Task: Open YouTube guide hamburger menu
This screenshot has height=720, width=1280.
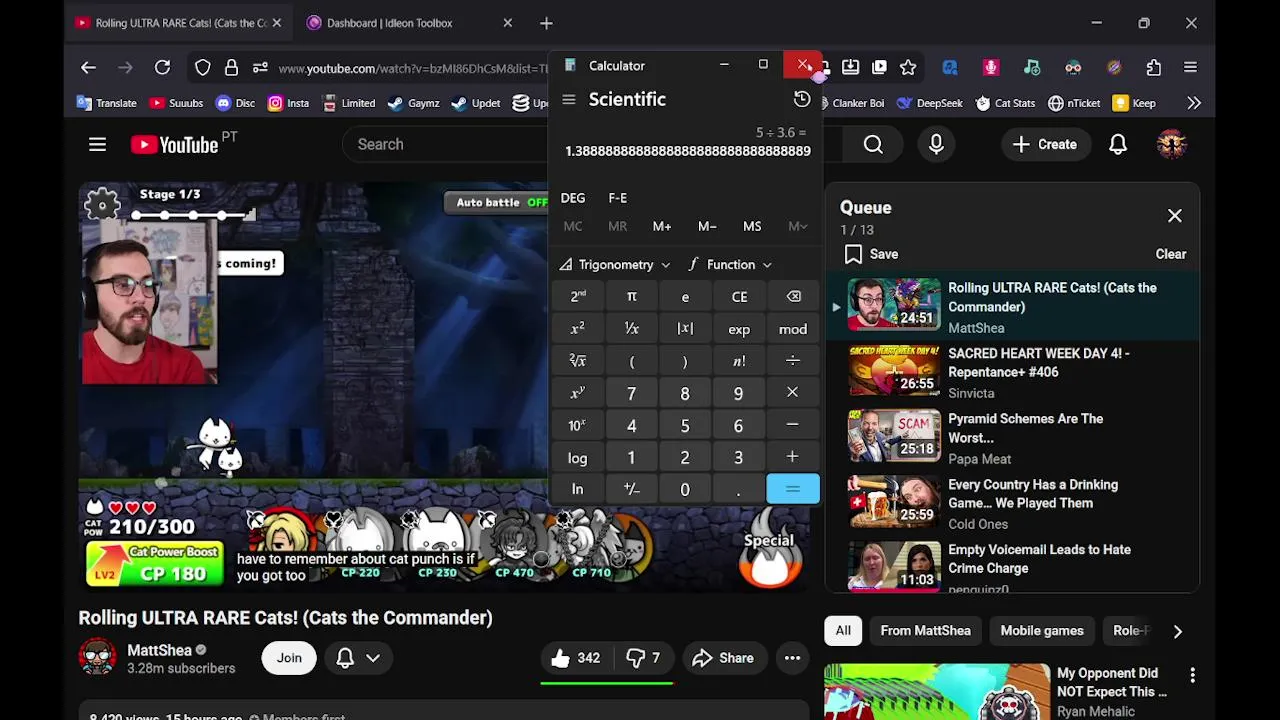Action: coord(97,144)
